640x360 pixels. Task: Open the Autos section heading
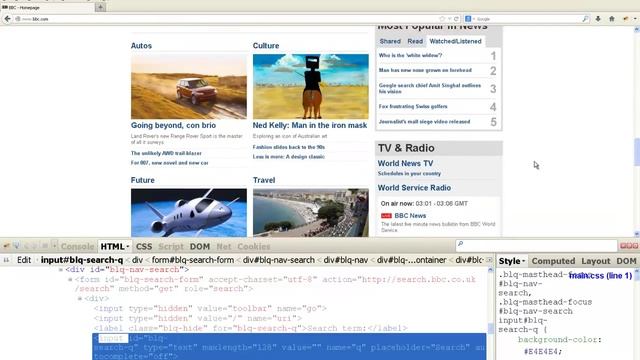click(x=141, y=46)
